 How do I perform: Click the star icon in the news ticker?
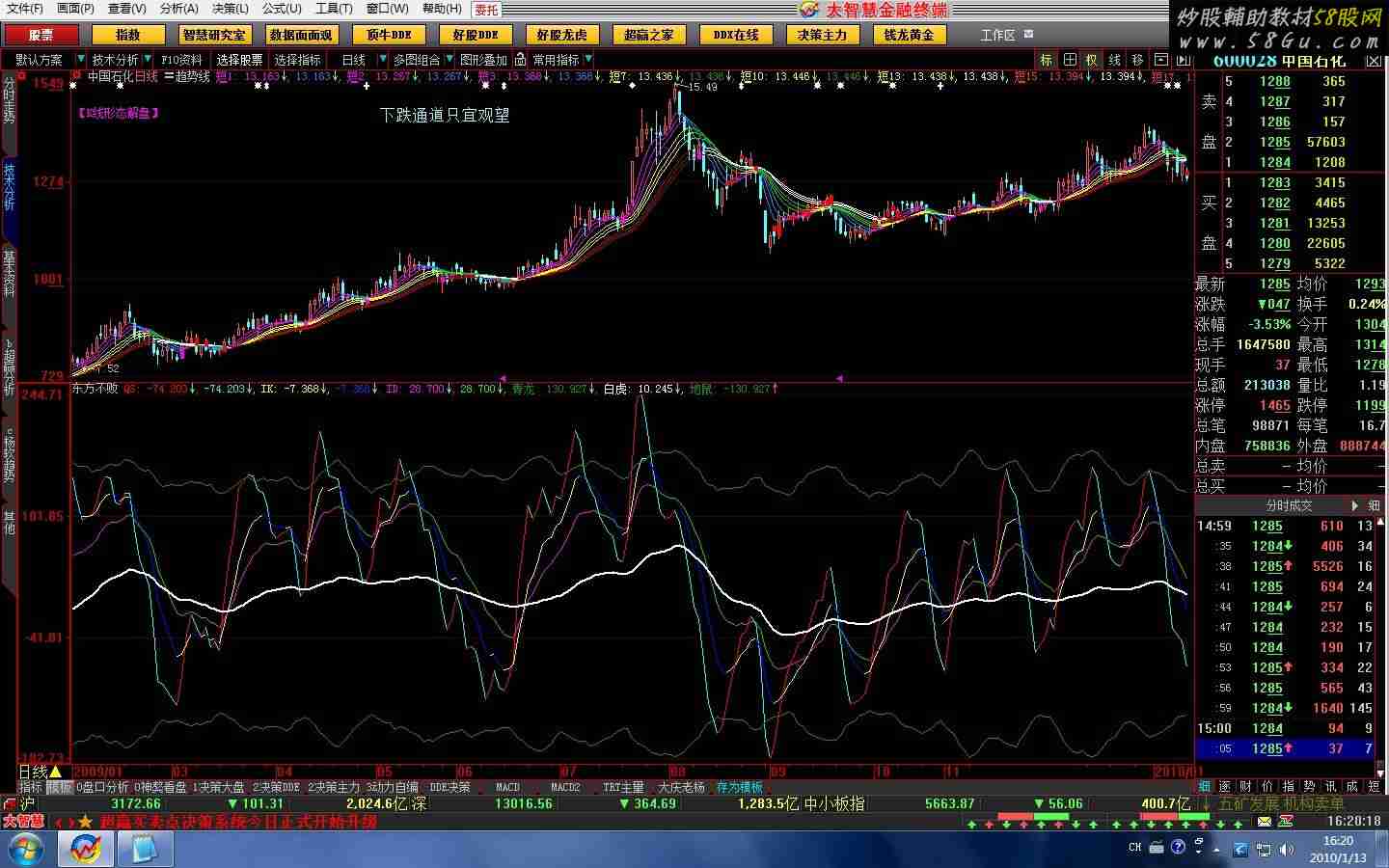tap(85, 822)
